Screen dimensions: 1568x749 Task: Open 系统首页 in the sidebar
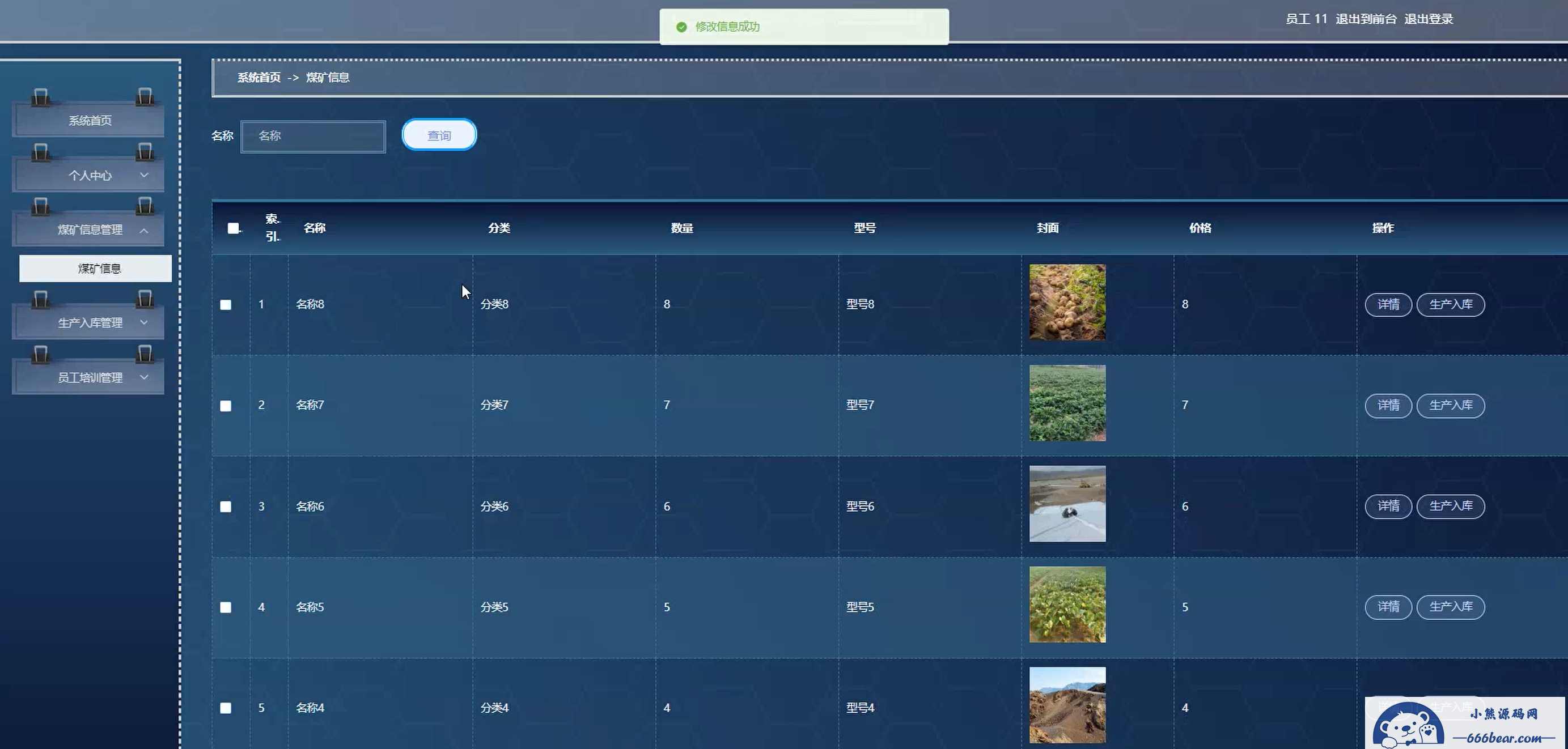(x=90, y=121)
